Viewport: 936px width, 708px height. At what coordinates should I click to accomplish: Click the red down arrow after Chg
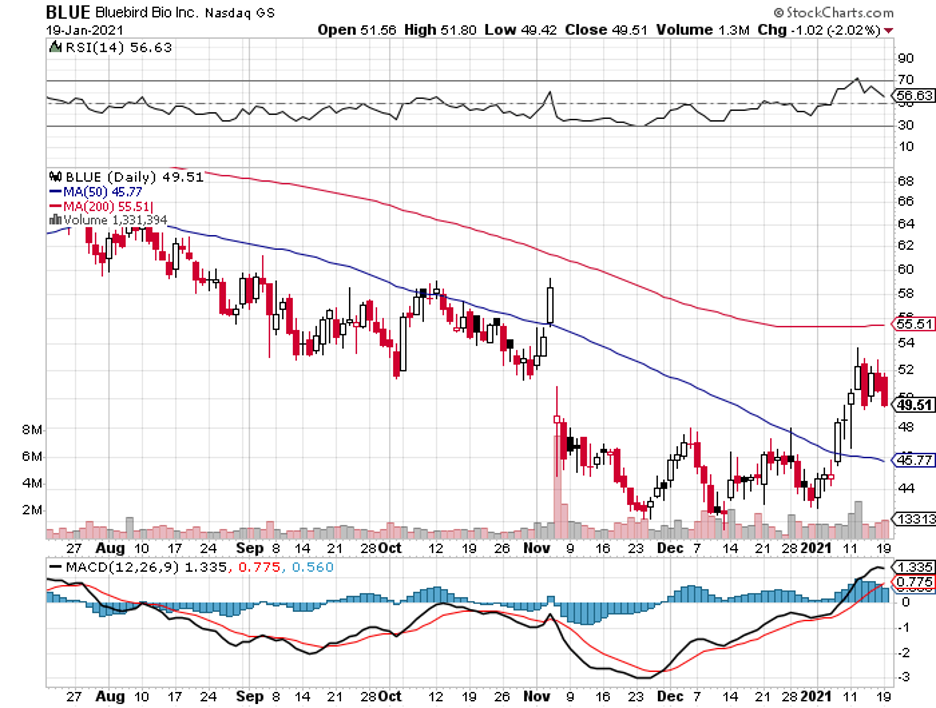pyautogui.click(x=888, y=30)
